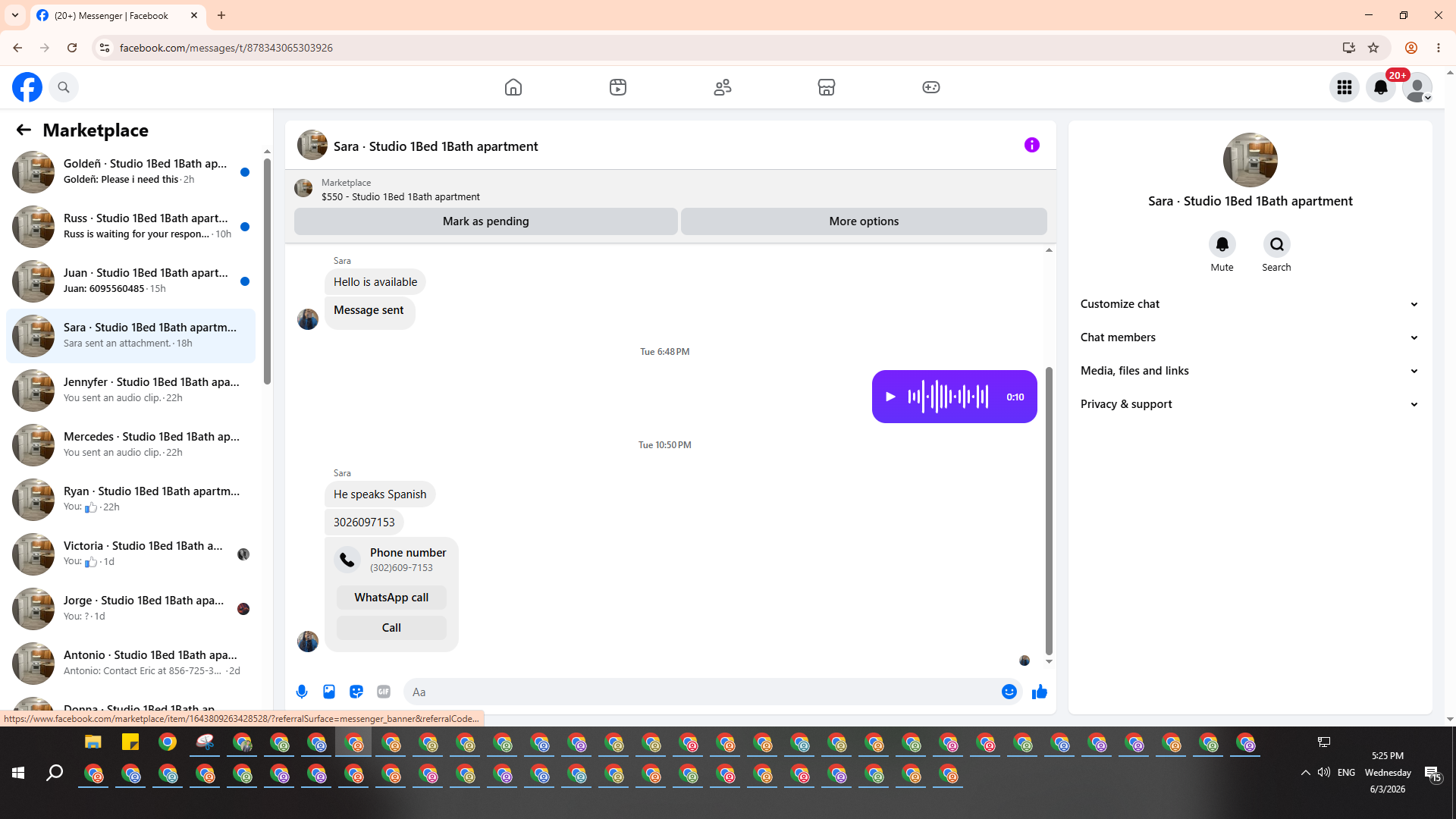The width and height of the screenshot is (1456, 819).
Task: Click the phone icon in Phone number card
Action: pyautogui.click(x=347, y=560)
